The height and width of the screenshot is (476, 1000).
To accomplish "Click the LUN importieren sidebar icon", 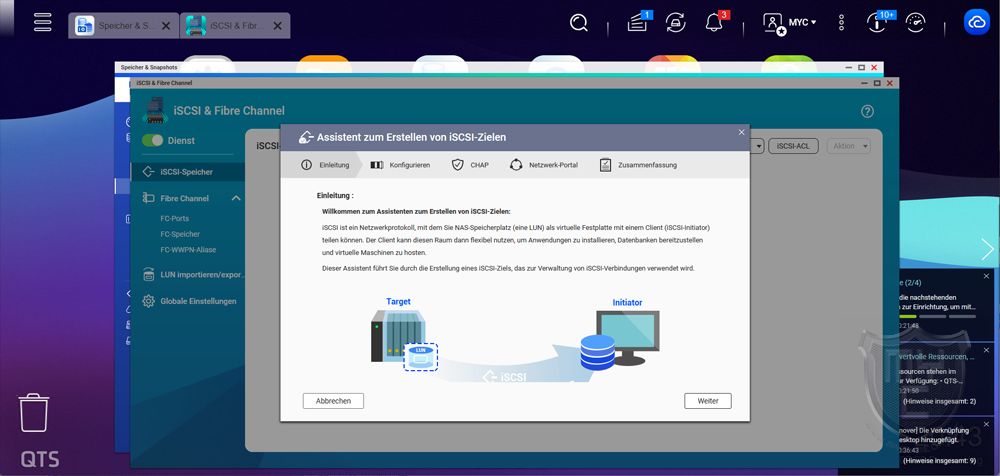I will [x=149, y=275].
